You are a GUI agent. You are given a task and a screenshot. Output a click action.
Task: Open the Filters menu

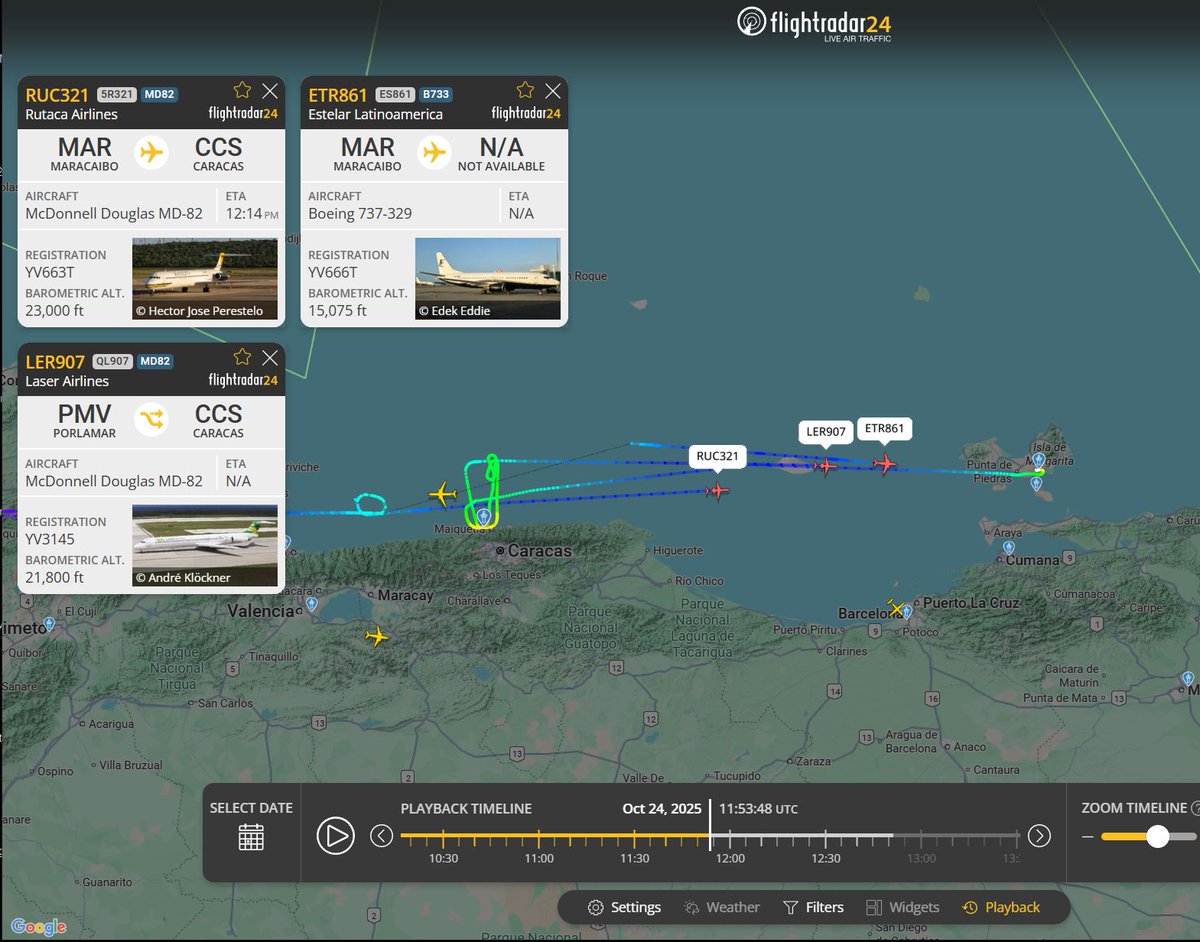point(813,907)
